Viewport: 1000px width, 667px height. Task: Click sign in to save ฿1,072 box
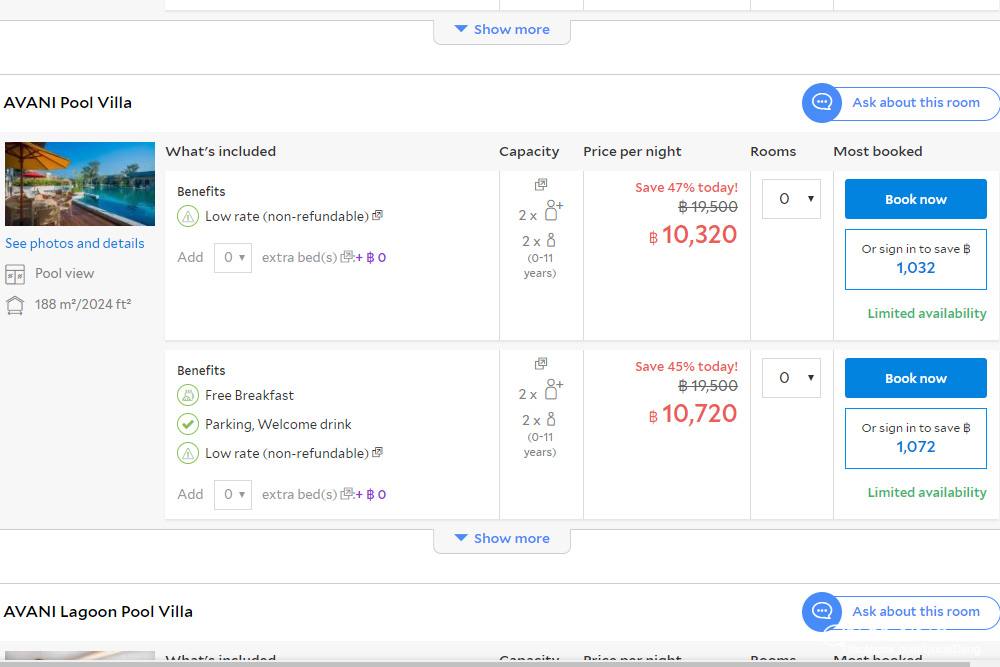tap(915, 438)
